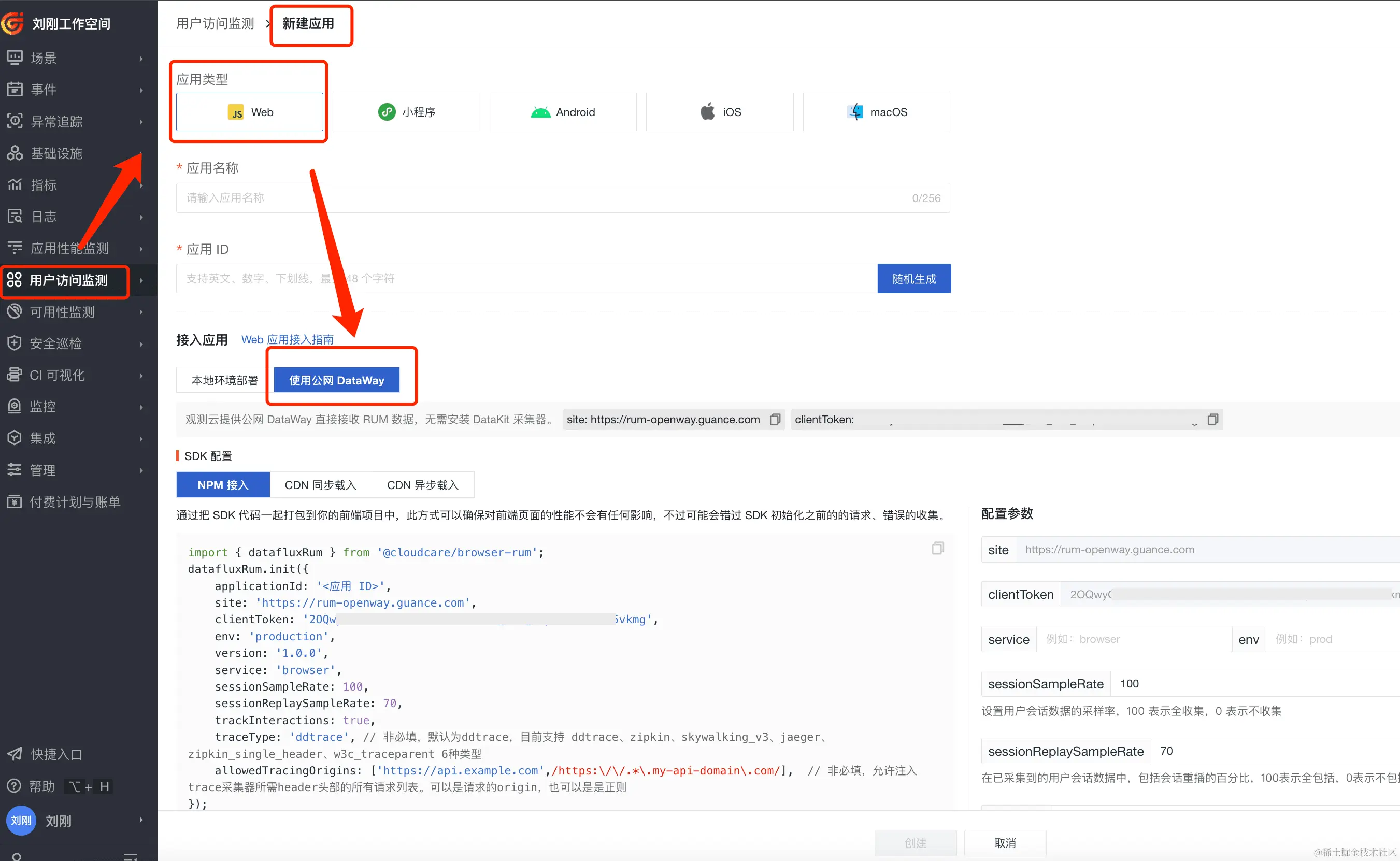Switch to the CDN 同步载入 tab
Image resolution: width=1400 pixels, height=861 pixels.
tap(320, 485)
